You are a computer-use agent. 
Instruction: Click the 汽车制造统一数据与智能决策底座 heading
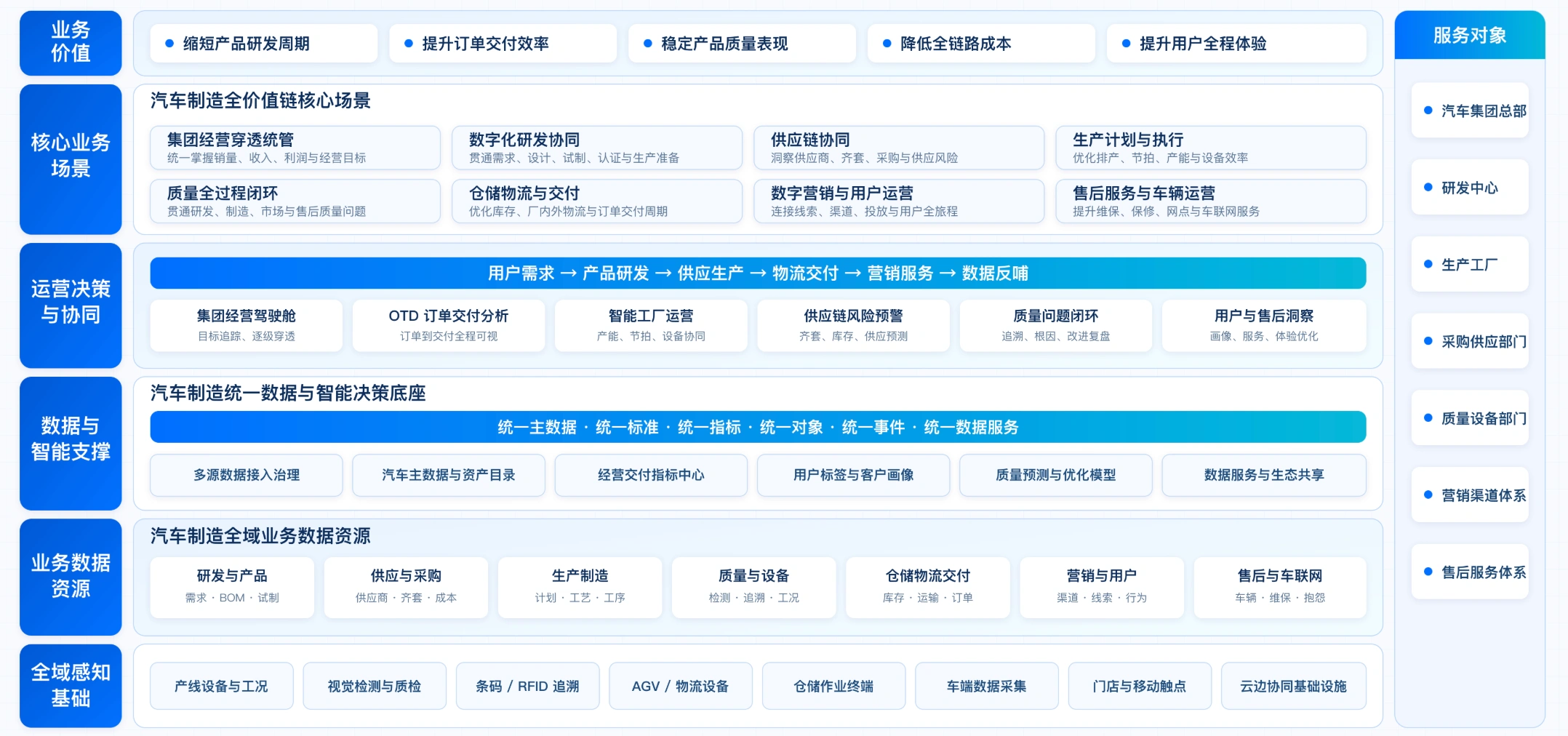(x=288, y=393)
